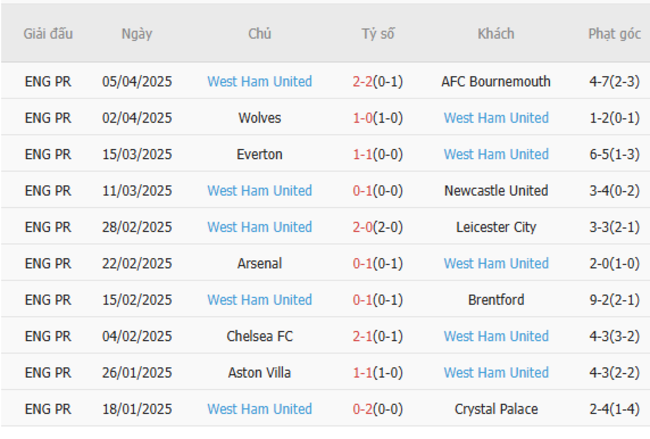Select the "Khách" away team header
650x439 pixels.
point(496,34)
